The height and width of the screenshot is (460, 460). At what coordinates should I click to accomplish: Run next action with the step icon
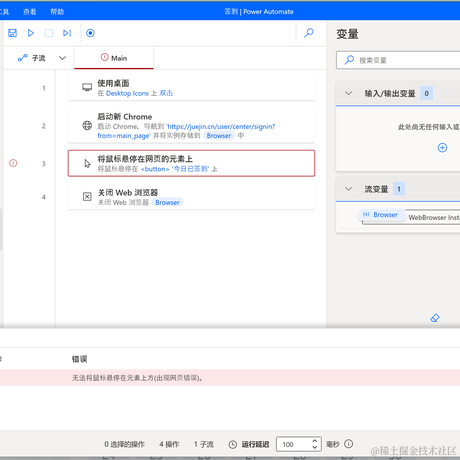coord(67,33)
